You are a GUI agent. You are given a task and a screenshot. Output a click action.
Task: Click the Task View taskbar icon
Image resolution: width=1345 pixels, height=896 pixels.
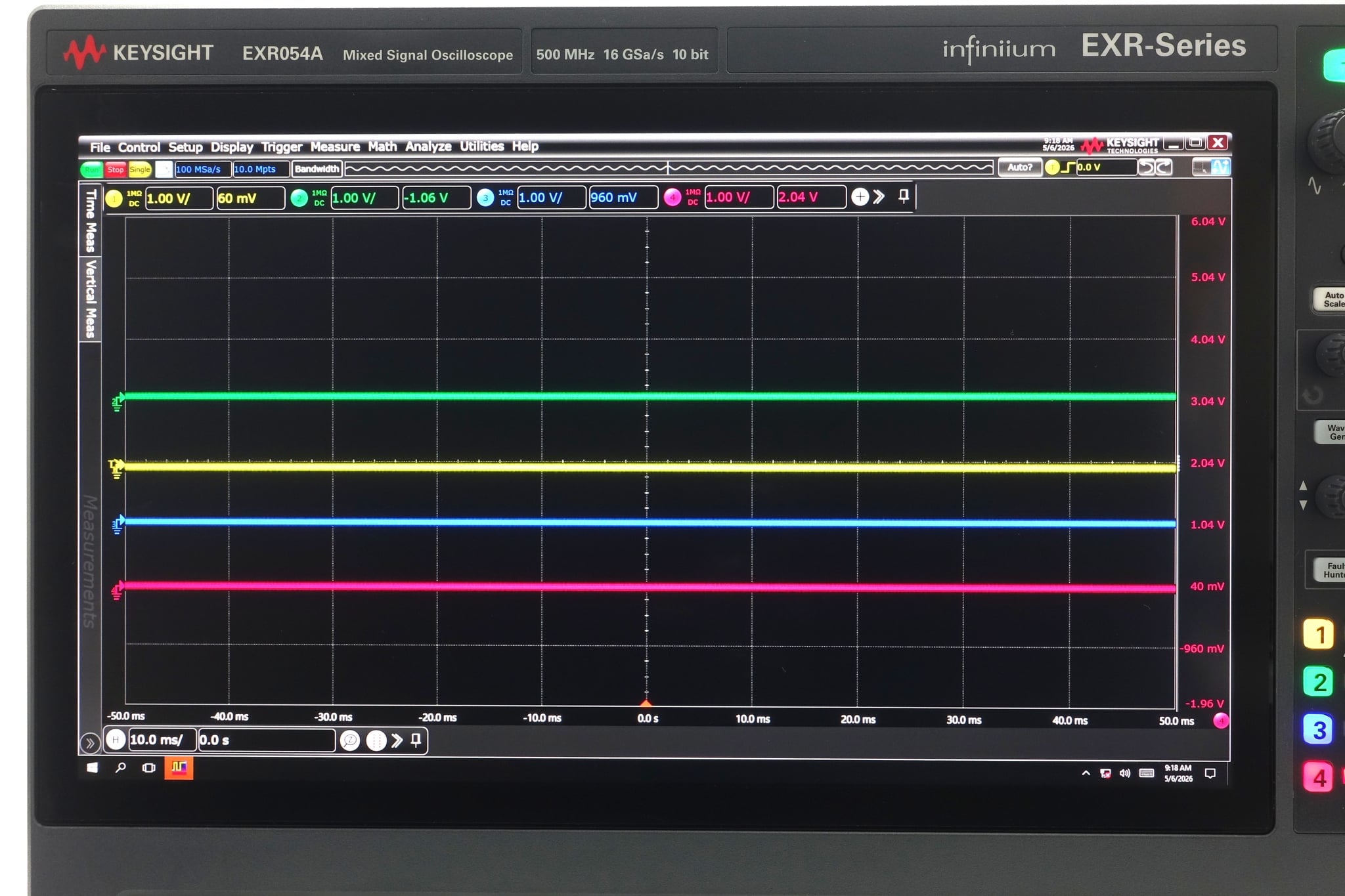click(148, 767)
